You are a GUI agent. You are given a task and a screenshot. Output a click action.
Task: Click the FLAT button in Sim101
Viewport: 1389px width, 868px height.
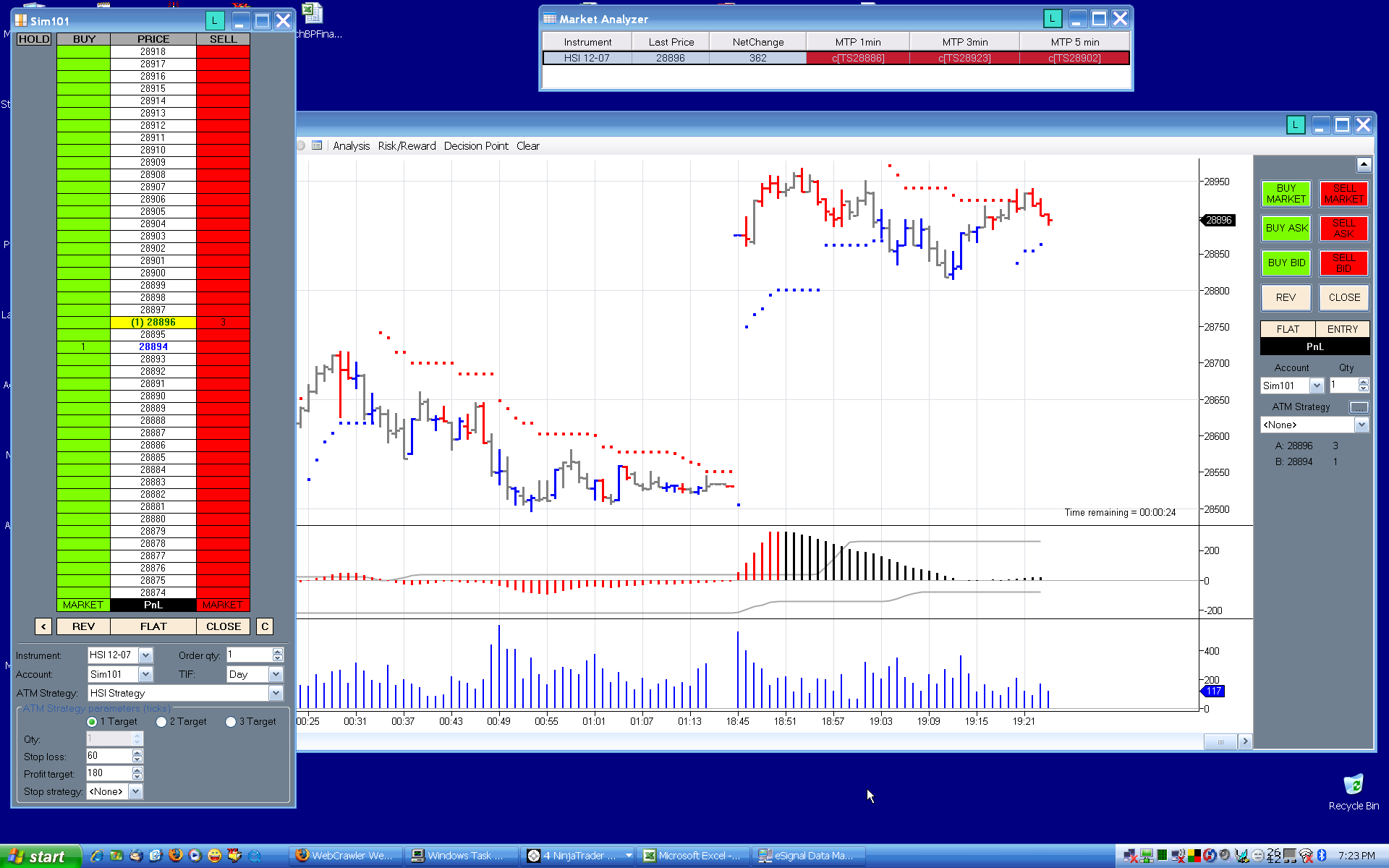coord(153,626)
